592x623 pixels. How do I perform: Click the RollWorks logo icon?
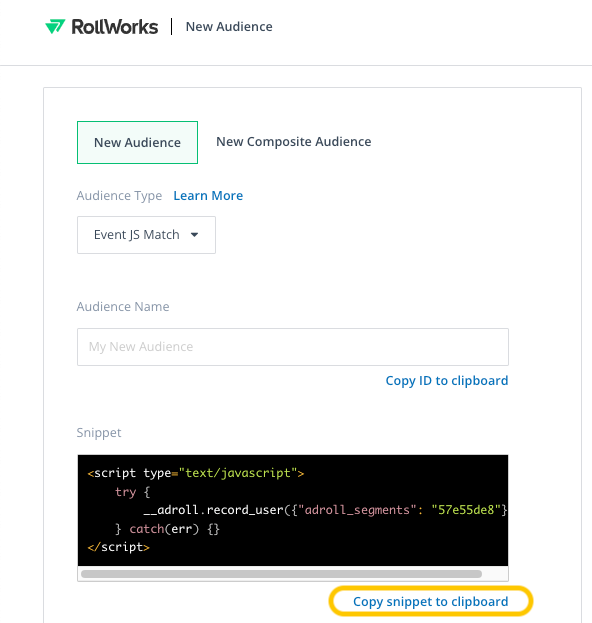(55, 27)
